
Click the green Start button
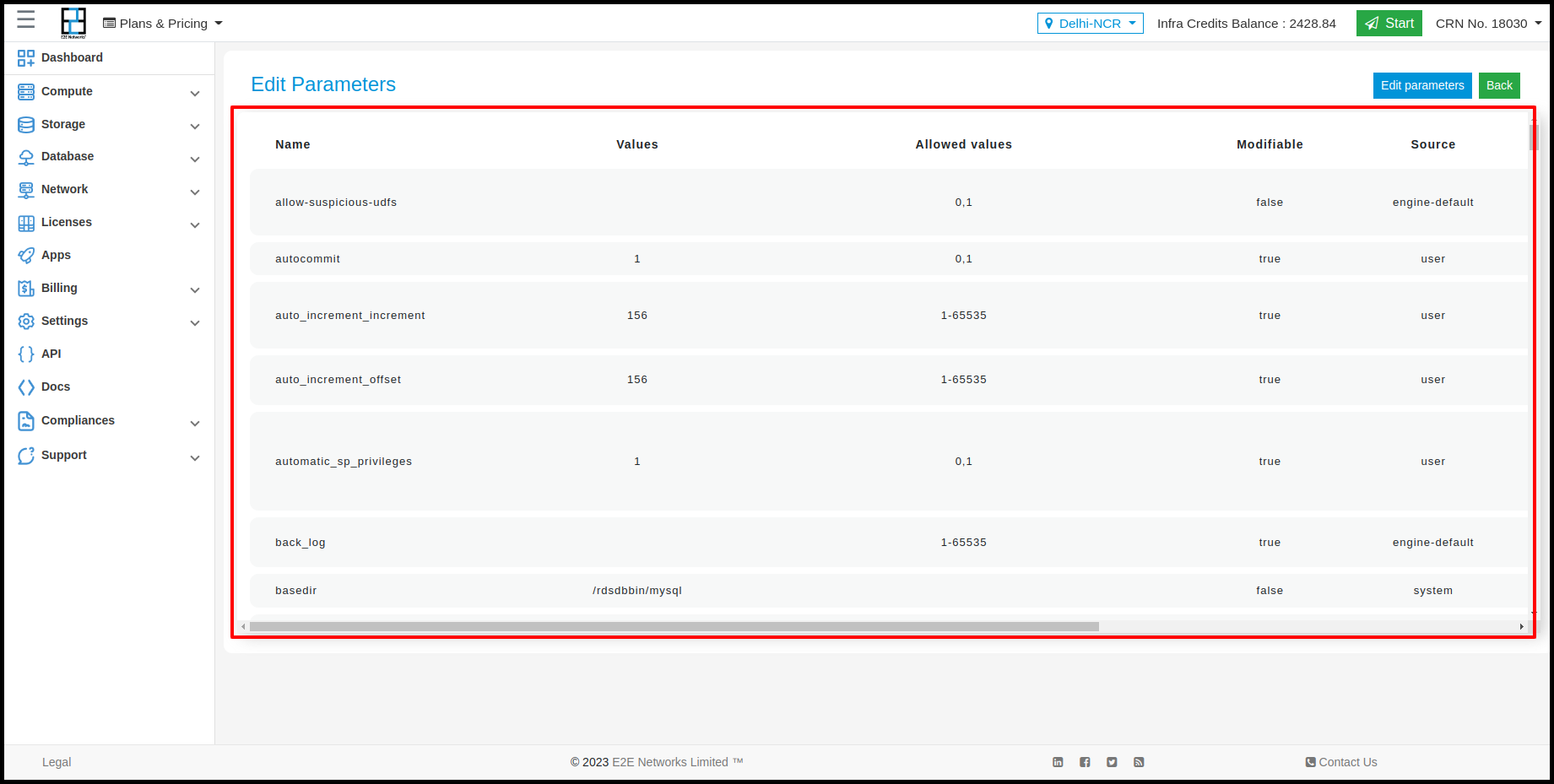[x=1389, y=24]
